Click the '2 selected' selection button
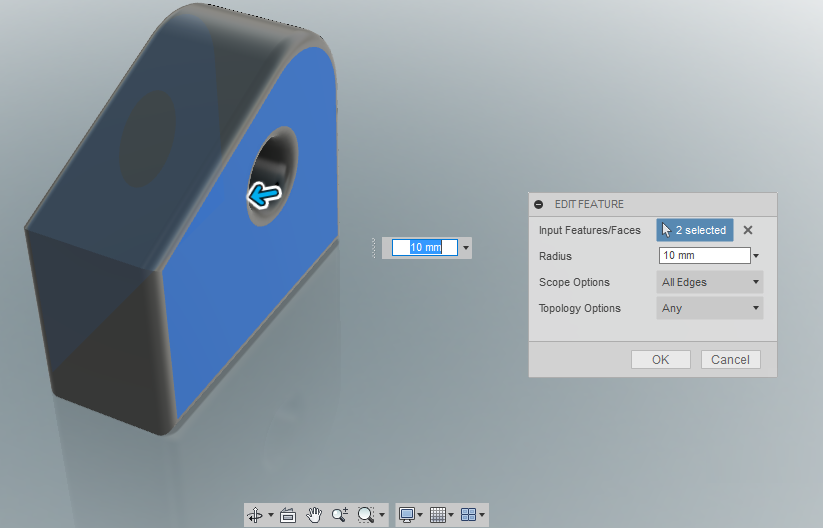The image size is (823, 528). coord(695,230)
